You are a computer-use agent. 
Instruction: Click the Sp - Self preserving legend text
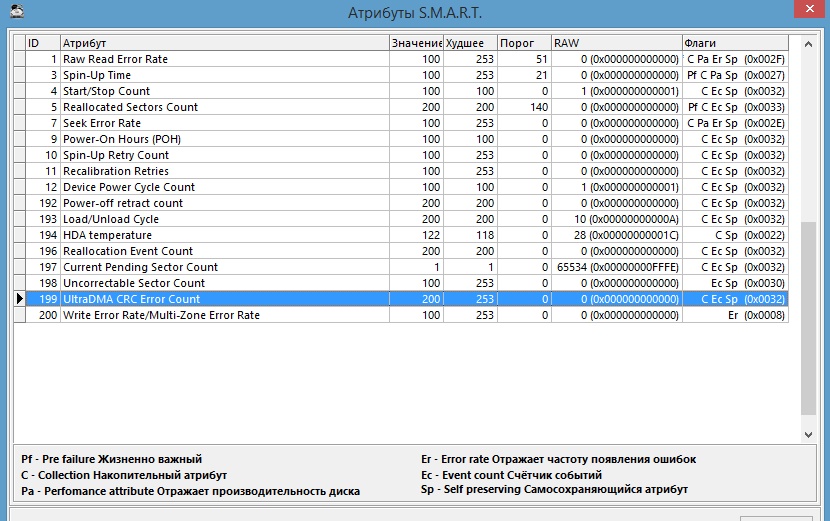tap(554, 489)
